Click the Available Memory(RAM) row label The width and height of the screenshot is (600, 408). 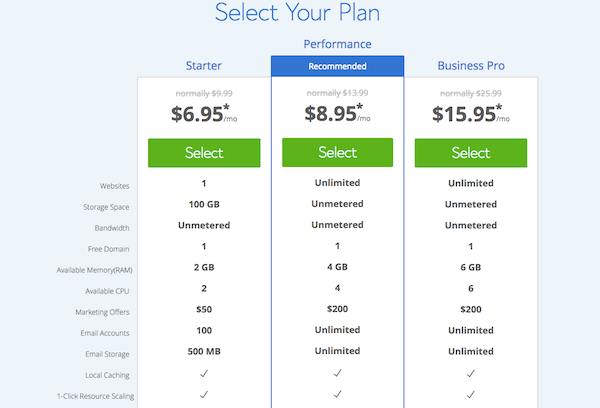coord(94,270)
